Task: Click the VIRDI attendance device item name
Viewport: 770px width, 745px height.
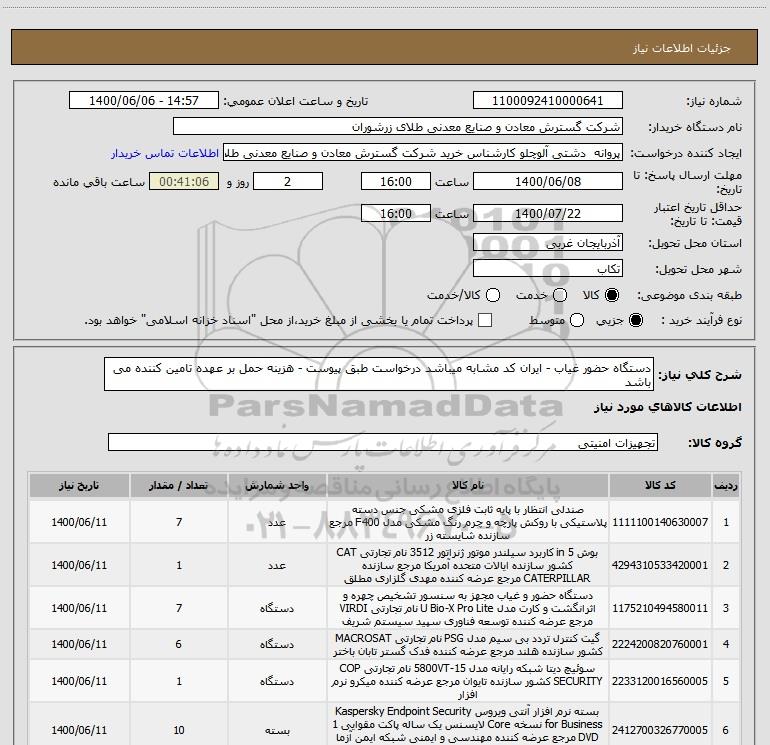Action: (468, 608)
